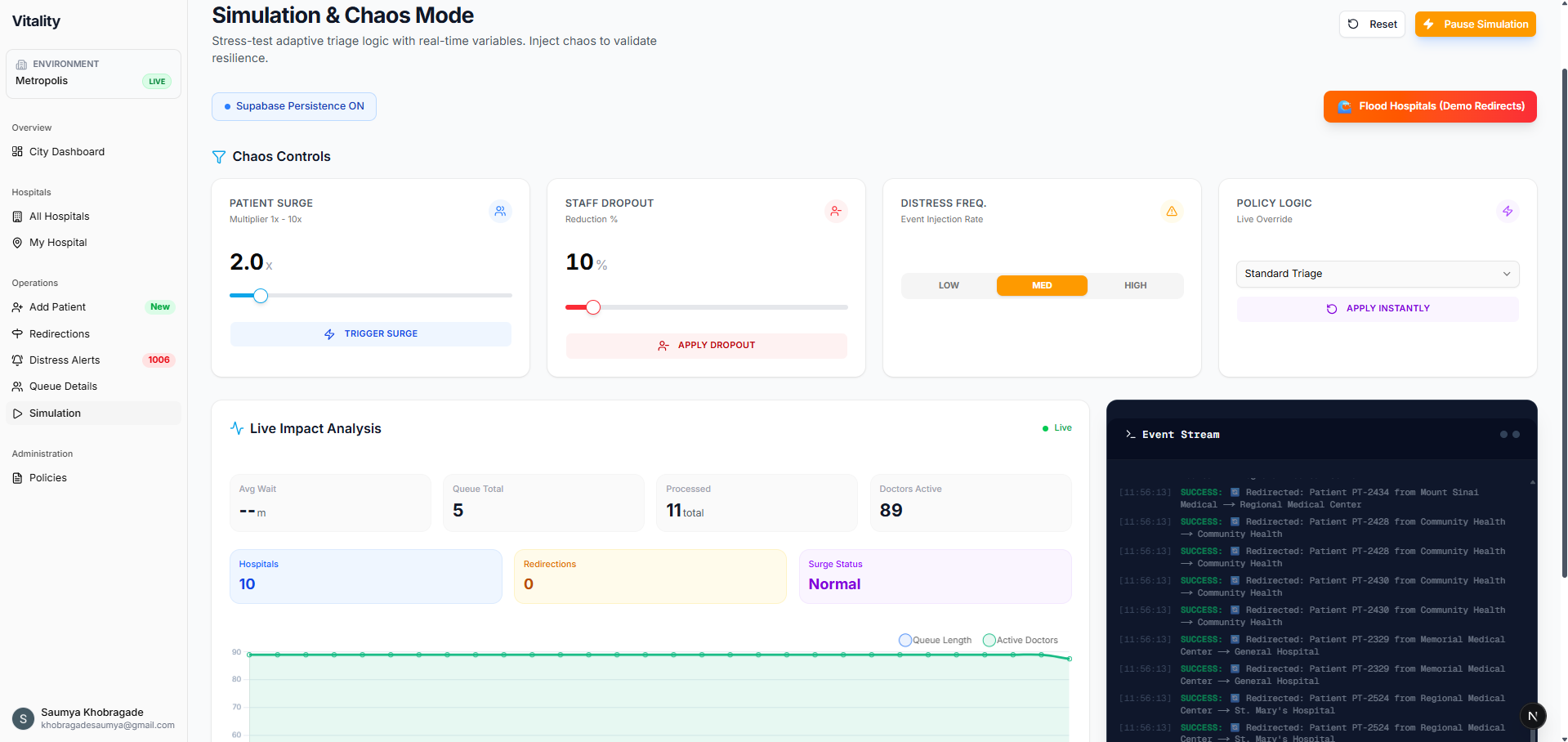Click the Patient Surge multiplier slider handle

tap(261, 296)
